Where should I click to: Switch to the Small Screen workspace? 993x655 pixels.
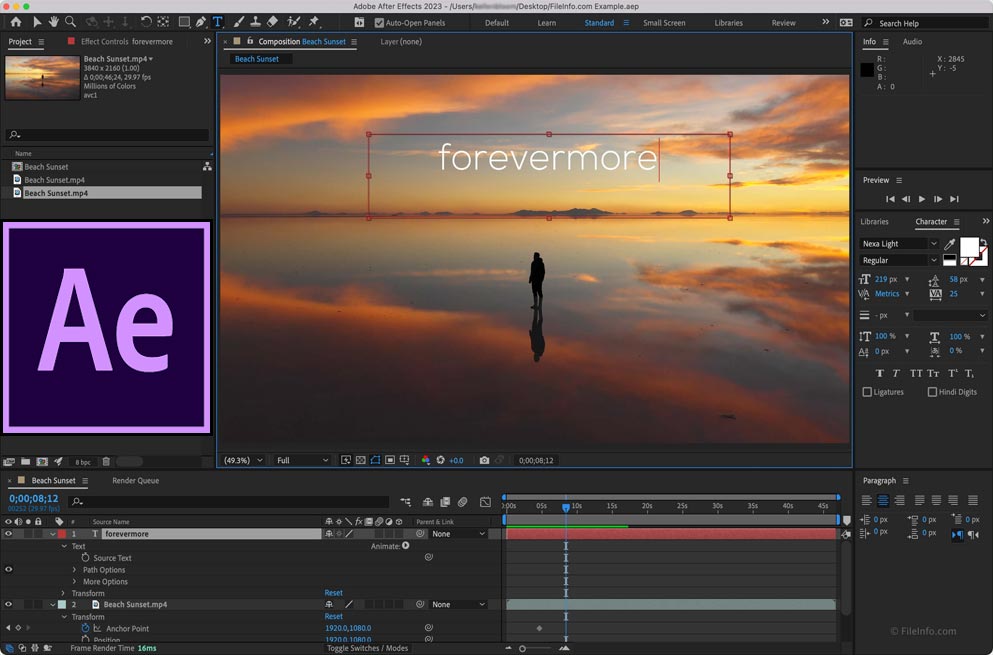(x=664, y=23)
